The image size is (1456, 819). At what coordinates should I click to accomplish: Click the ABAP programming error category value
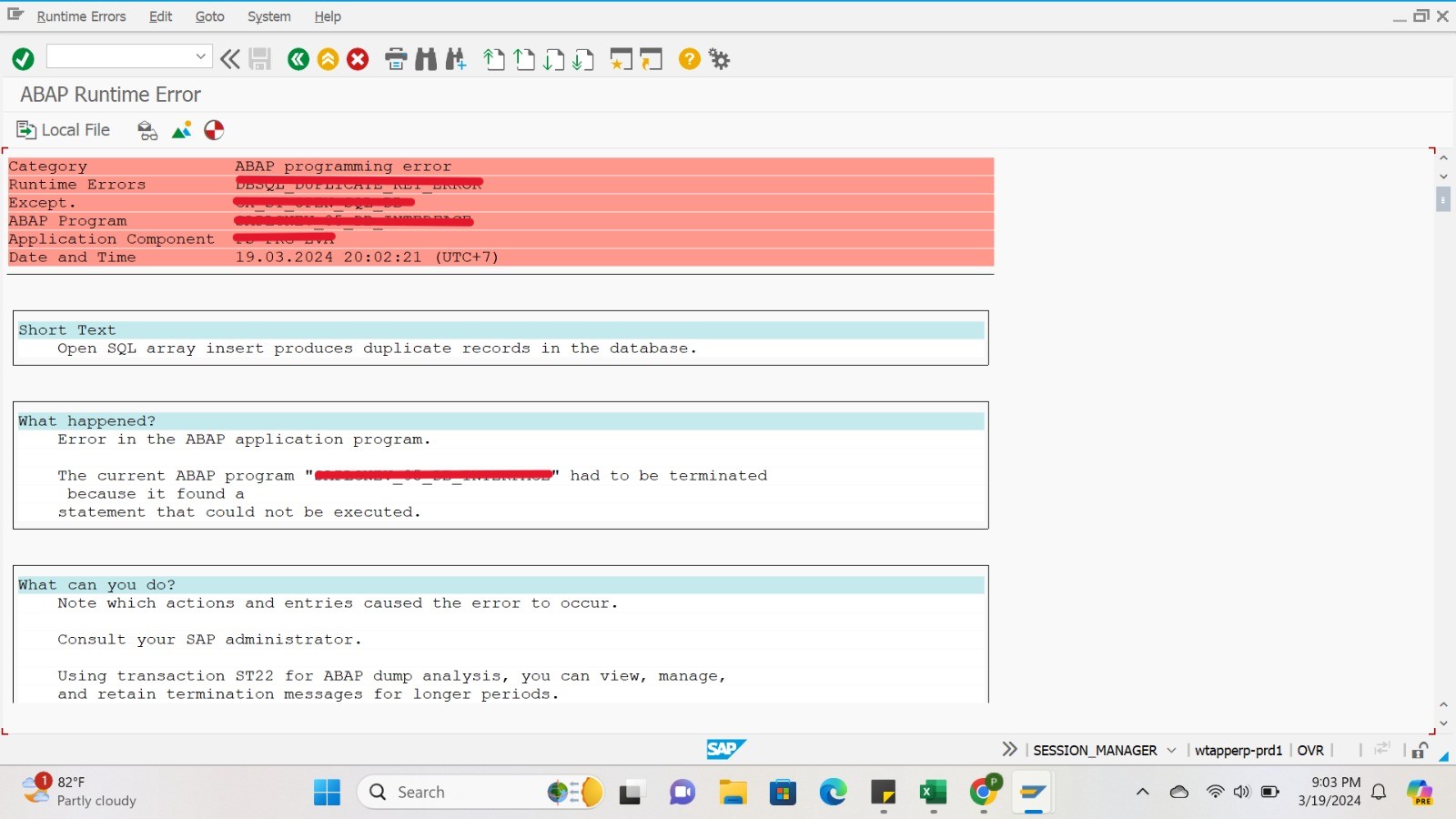pyautogui.click(x=343, y=167)
